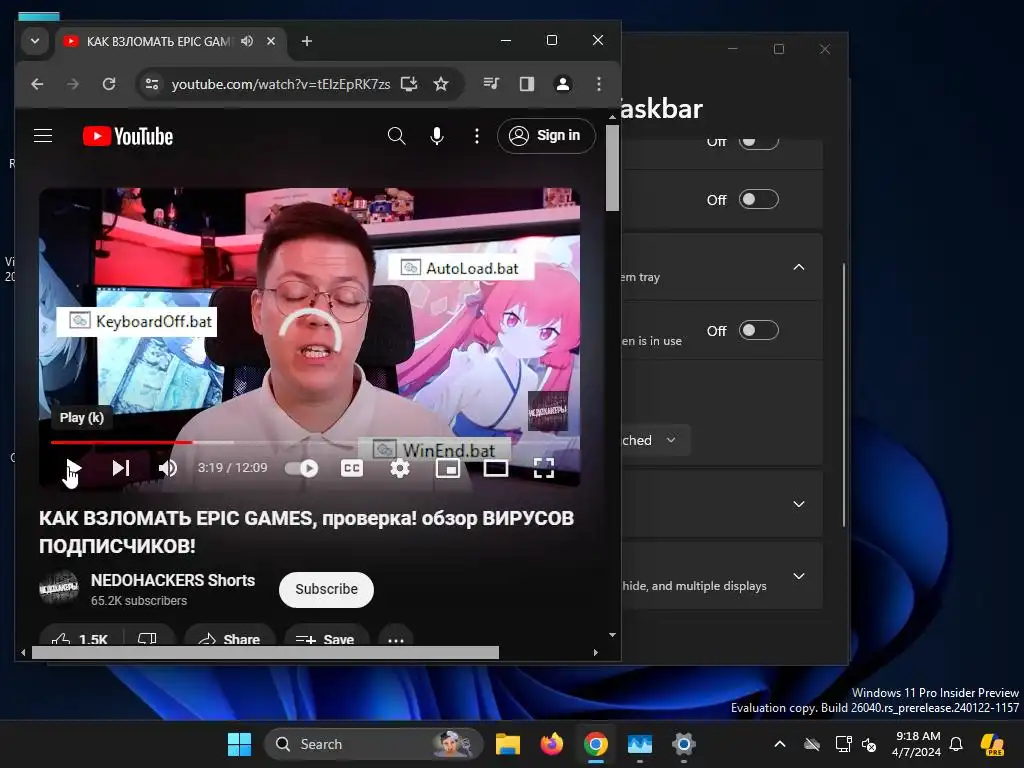Mute tab via speaker icon on tab
Screen dimensions: 1024x768
[247, 41]
